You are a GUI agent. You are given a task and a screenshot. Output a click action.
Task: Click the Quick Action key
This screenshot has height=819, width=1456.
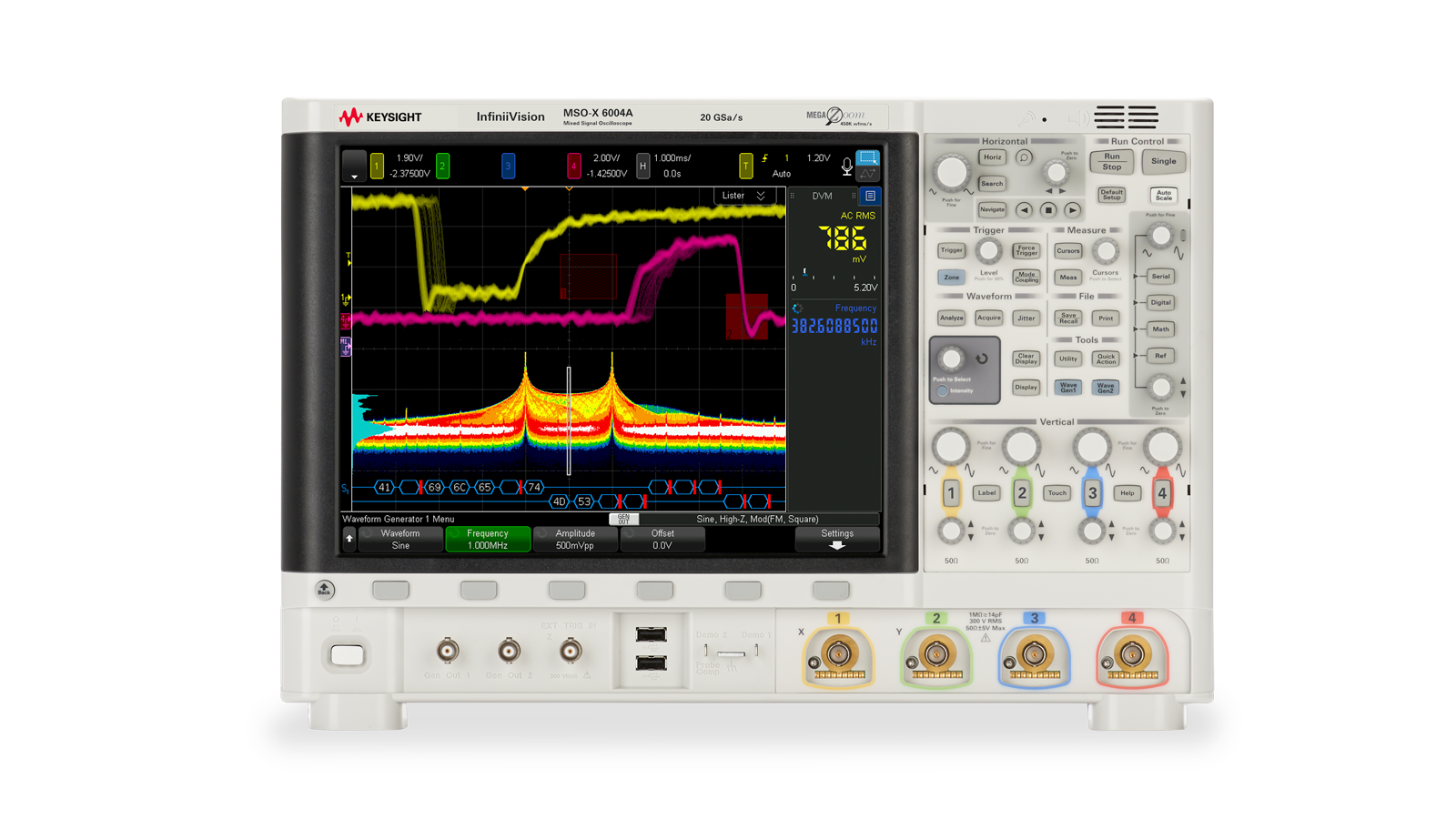coord(1106,359)
